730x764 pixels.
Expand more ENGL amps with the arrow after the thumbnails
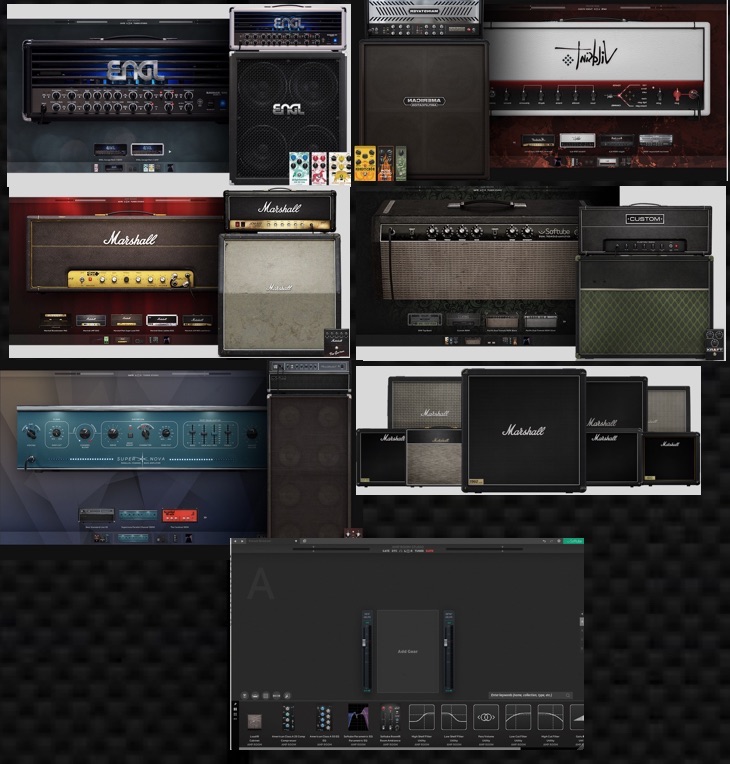tap(170, 152)
